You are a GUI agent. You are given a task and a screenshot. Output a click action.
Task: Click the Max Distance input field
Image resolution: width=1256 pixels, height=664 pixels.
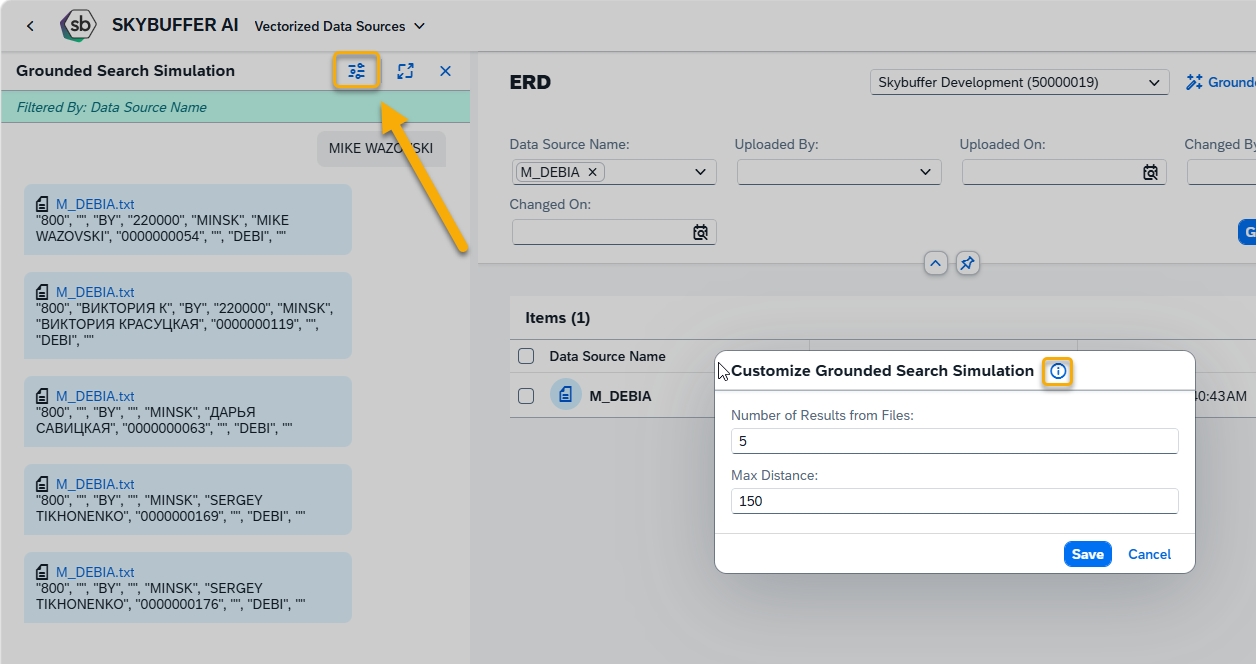[954, 501]
